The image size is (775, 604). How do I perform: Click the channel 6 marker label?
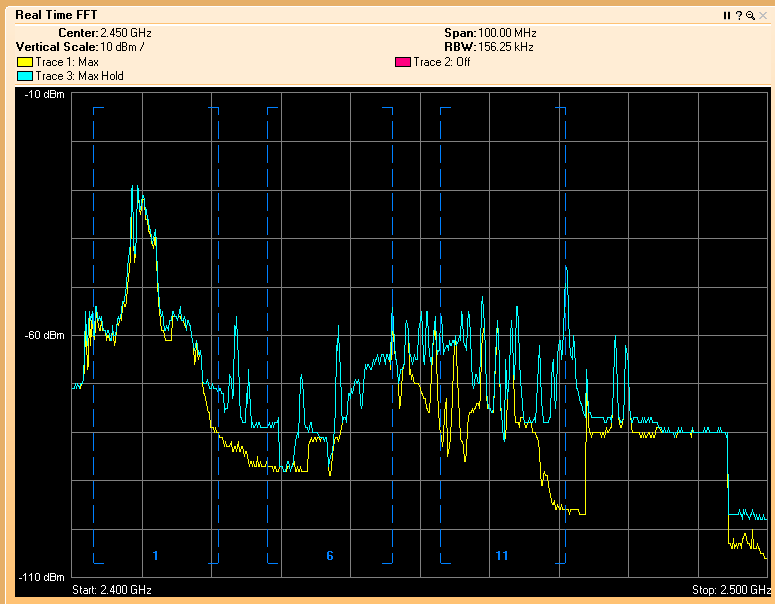coord(330,555)
